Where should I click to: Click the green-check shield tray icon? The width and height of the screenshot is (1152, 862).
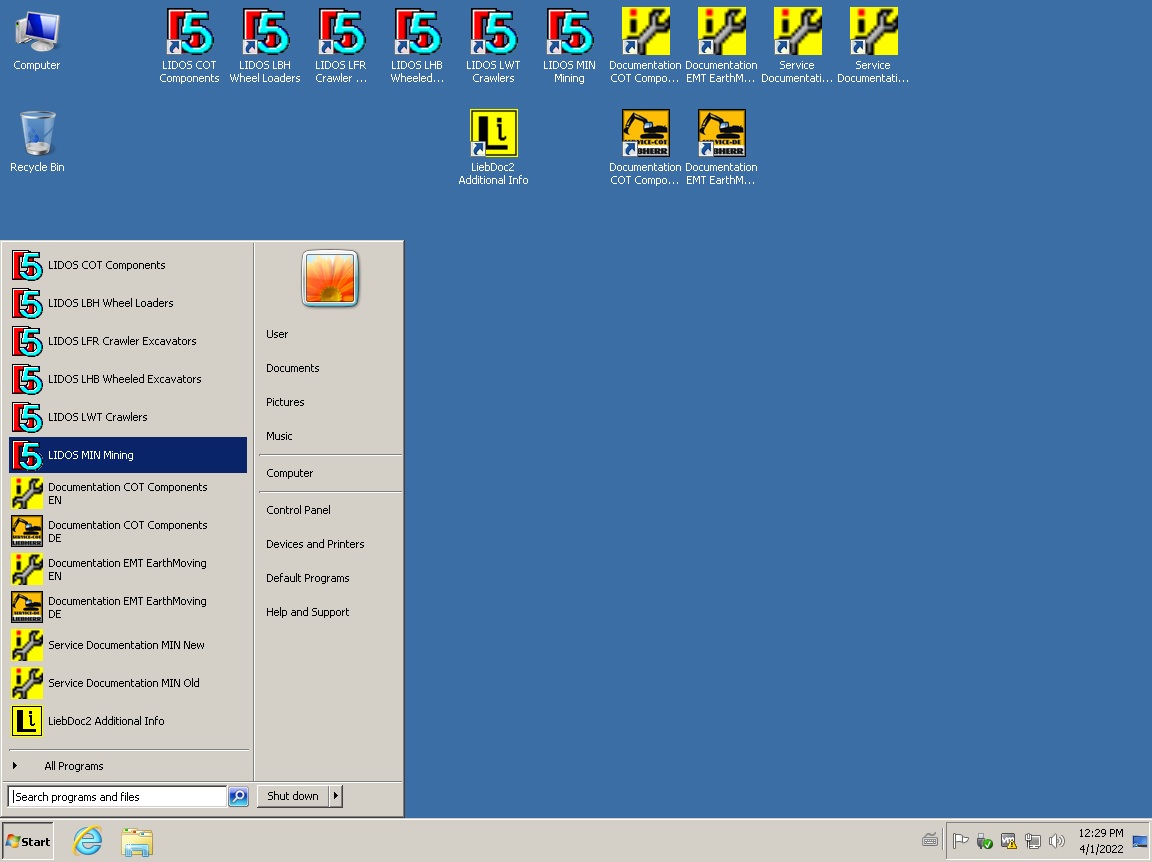tap(984, 841)
